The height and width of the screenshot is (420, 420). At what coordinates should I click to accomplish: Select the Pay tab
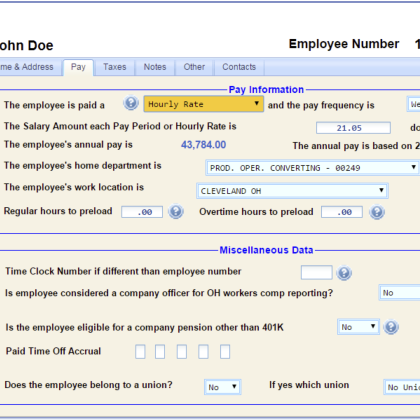pos(78,68)
